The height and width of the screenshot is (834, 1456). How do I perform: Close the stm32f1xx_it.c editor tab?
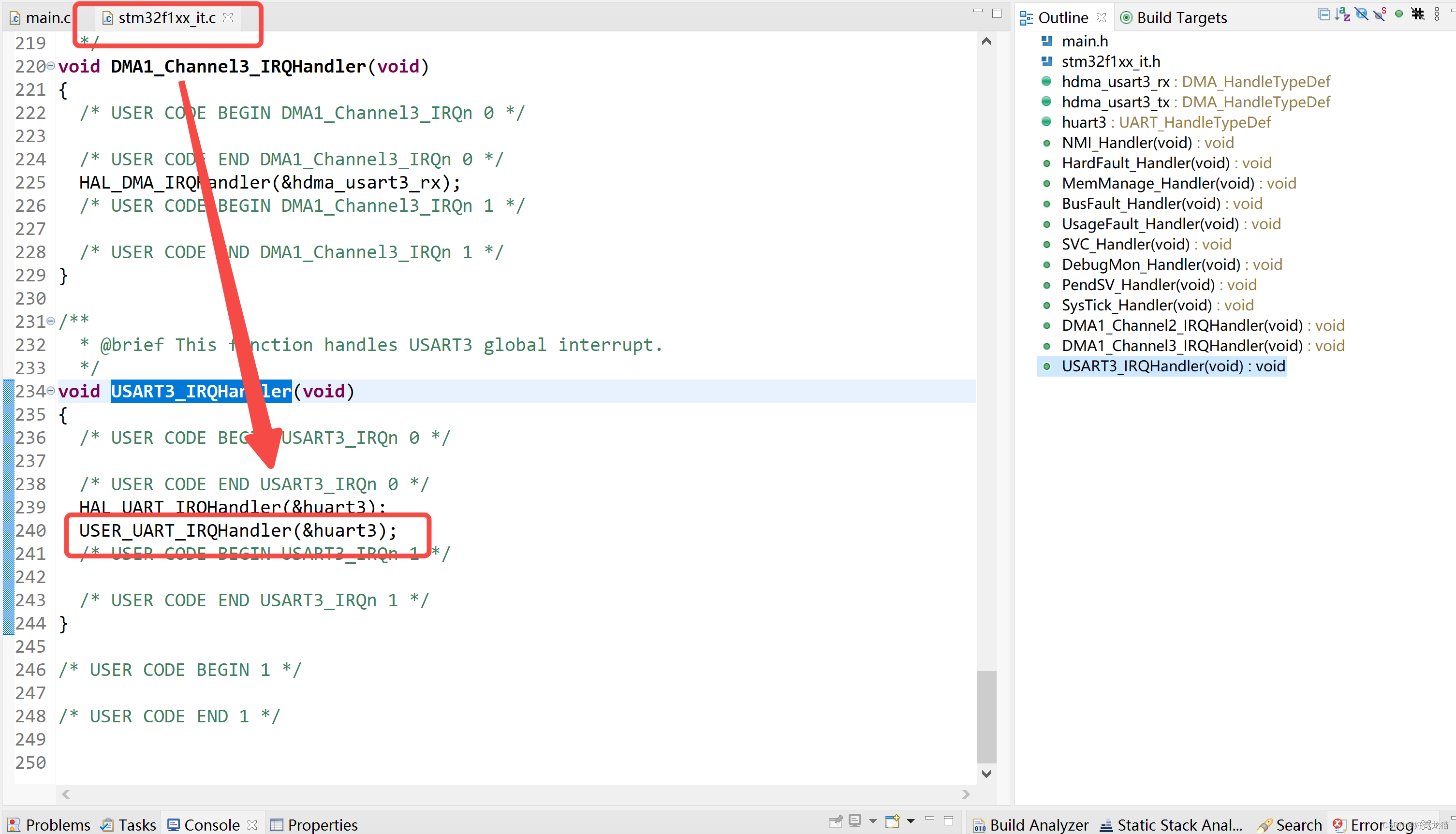(x=229, y=18)
